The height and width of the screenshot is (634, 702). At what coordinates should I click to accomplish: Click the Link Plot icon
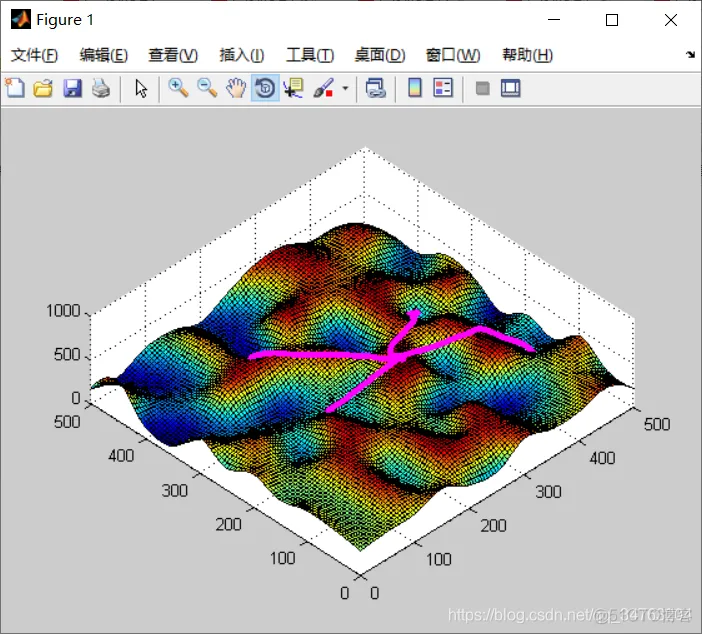tap(375, 88)
